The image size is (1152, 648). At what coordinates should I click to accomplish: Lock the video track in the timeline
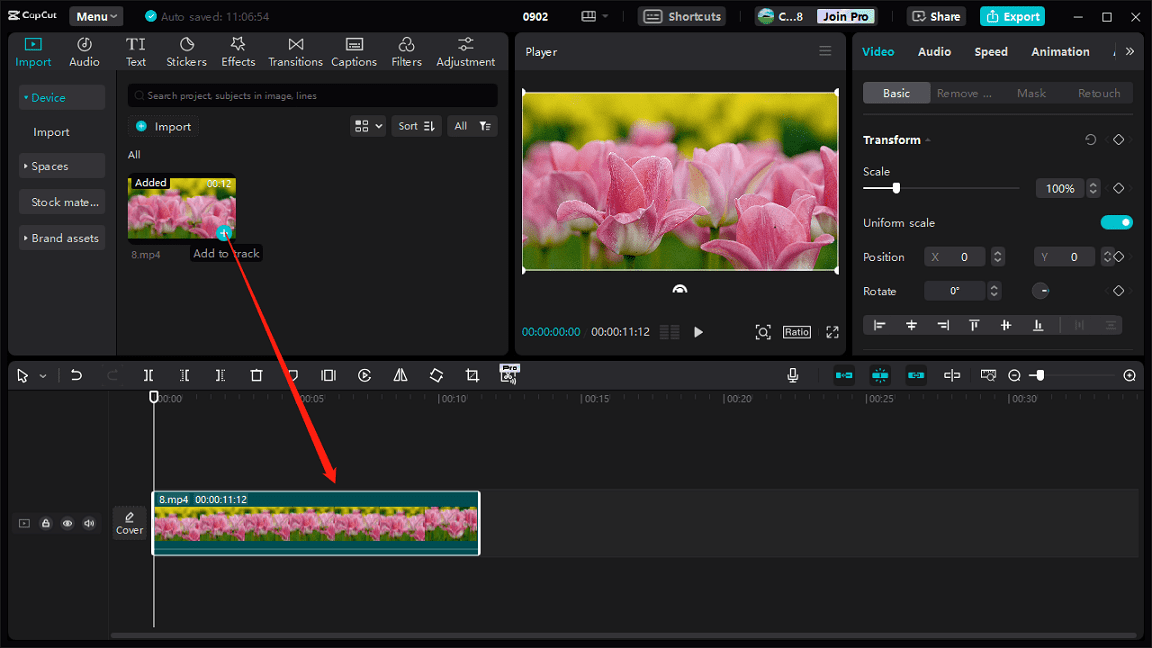pyautogui.click(x=46, y=523)
